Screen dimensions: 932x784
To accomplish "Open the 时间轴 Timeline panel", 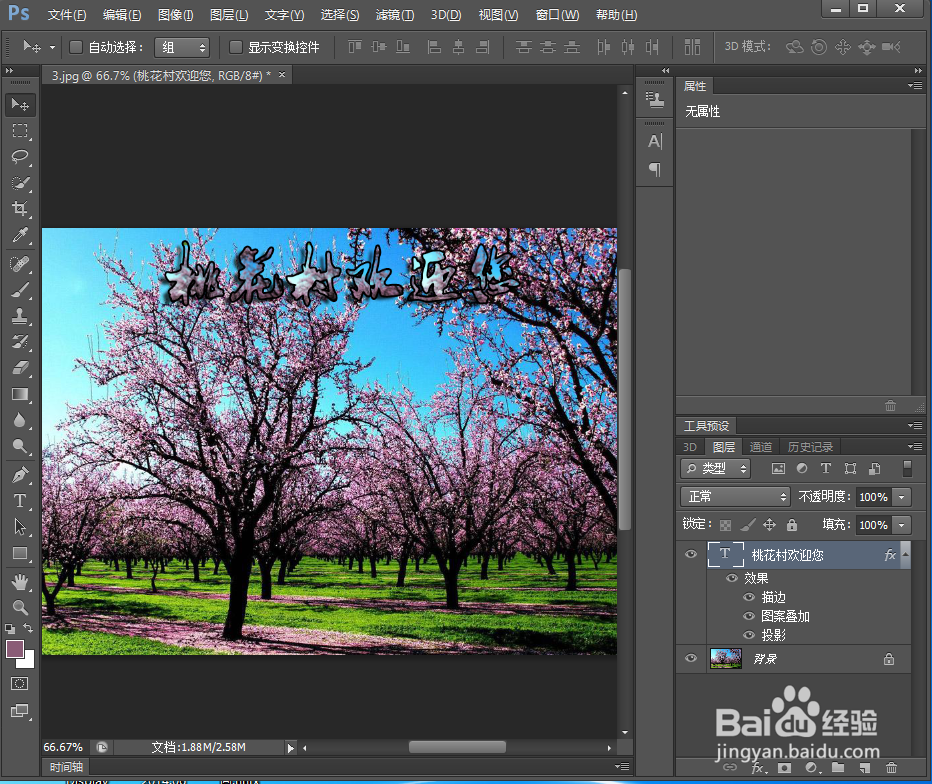I will 67,767.
